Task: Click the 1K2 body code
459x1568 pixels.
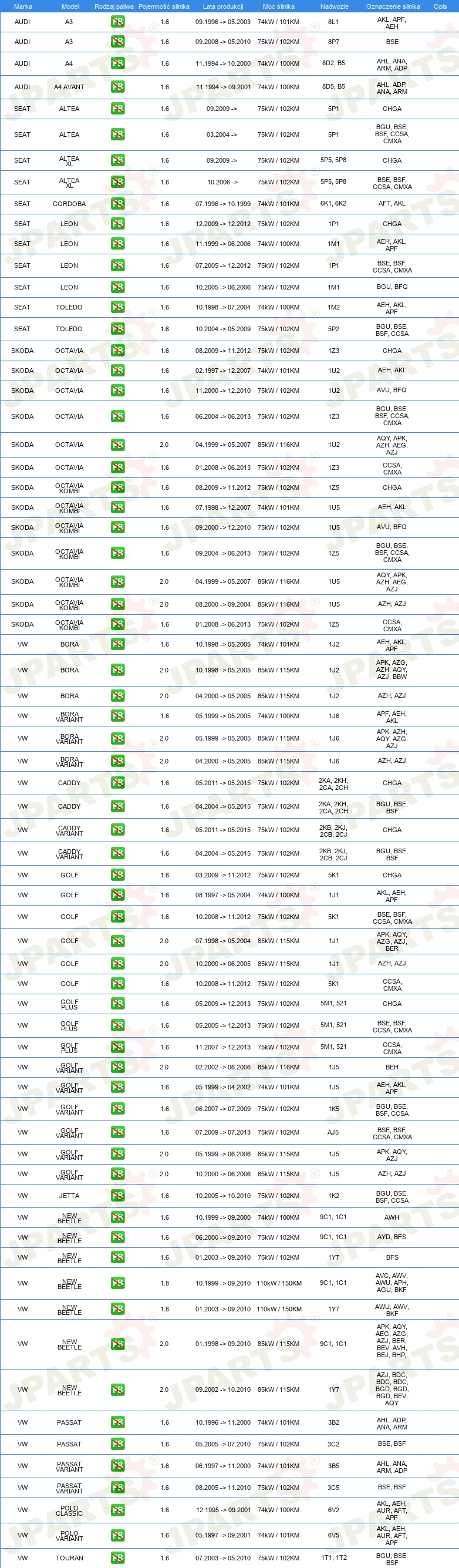Action: point(333,1196)
